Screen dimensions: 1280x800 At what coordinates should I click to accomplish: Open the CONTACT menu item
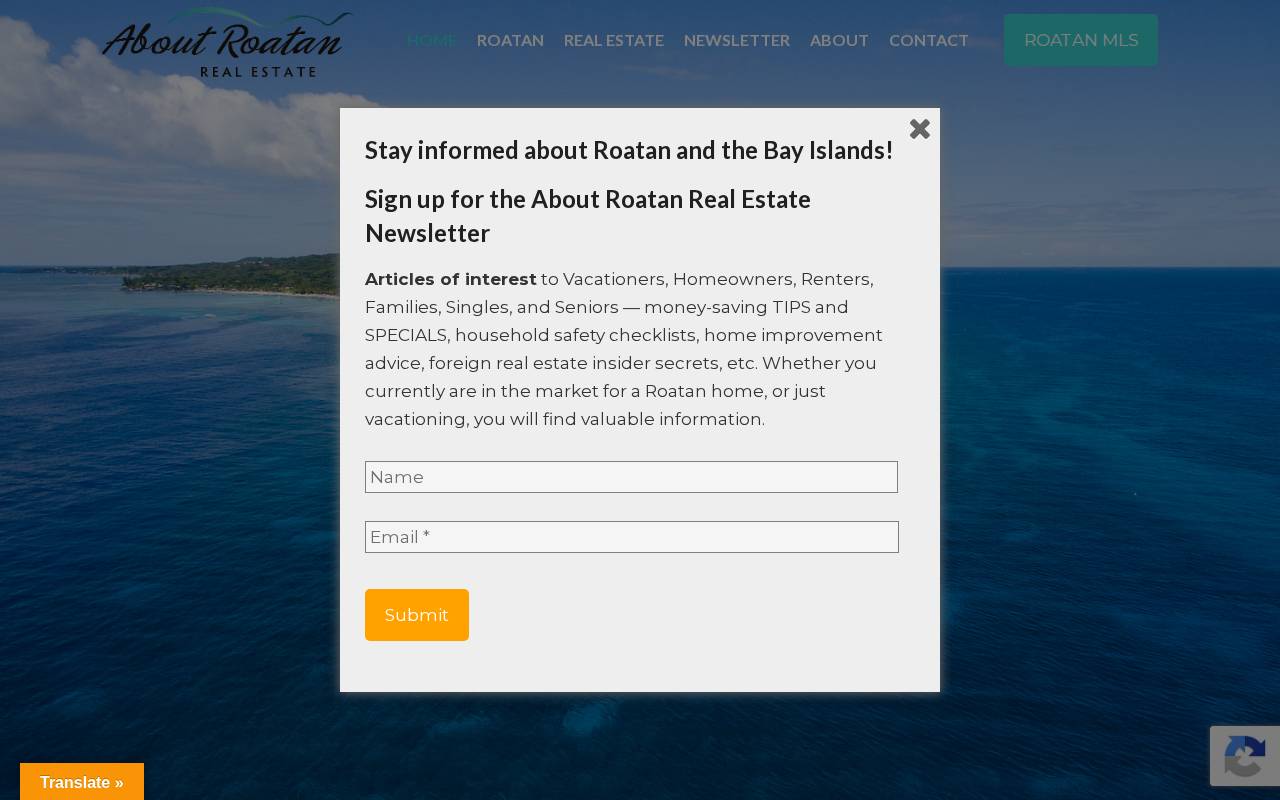[929, 40]
